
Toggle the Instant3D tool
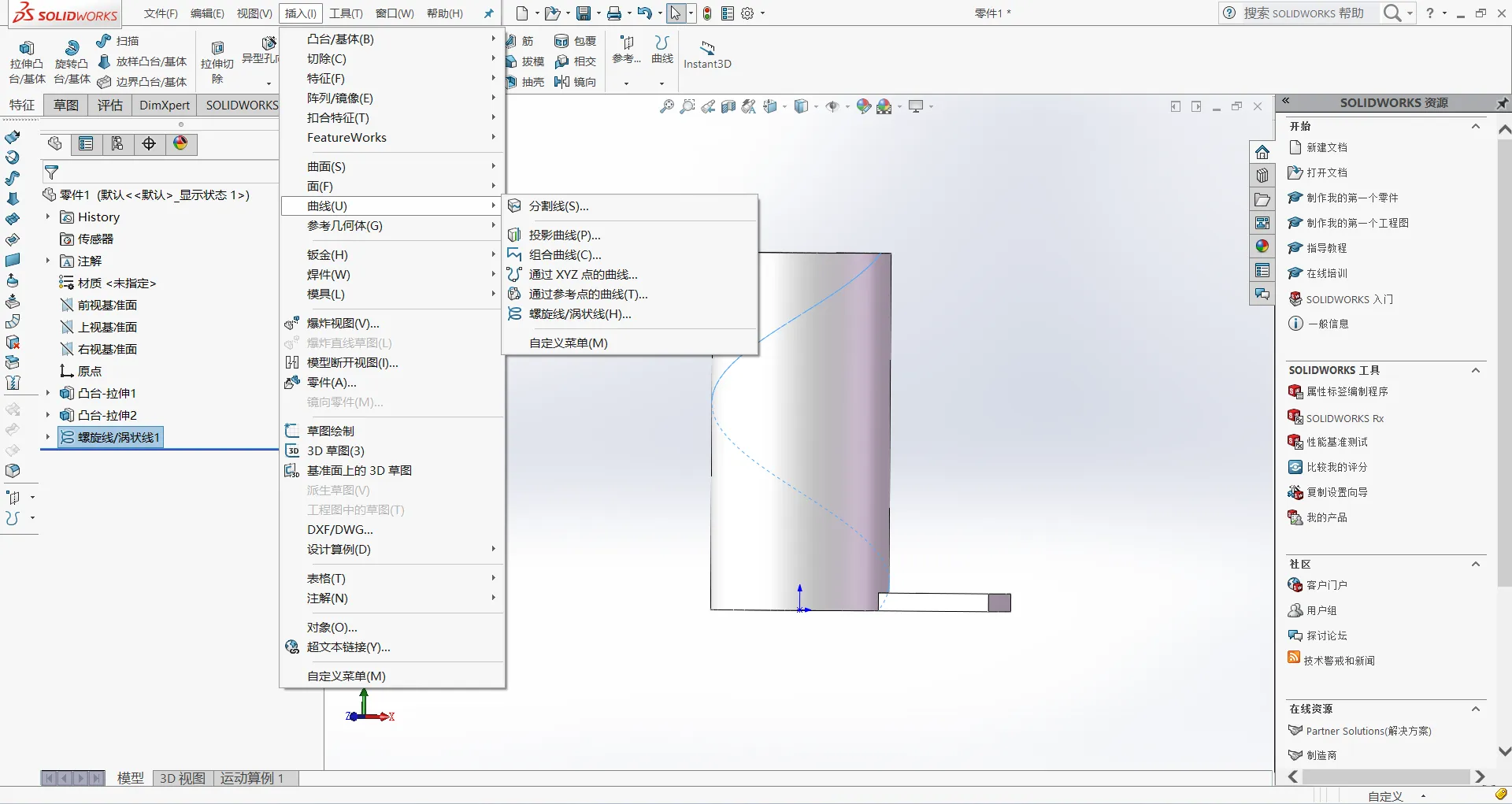point(707,54)
